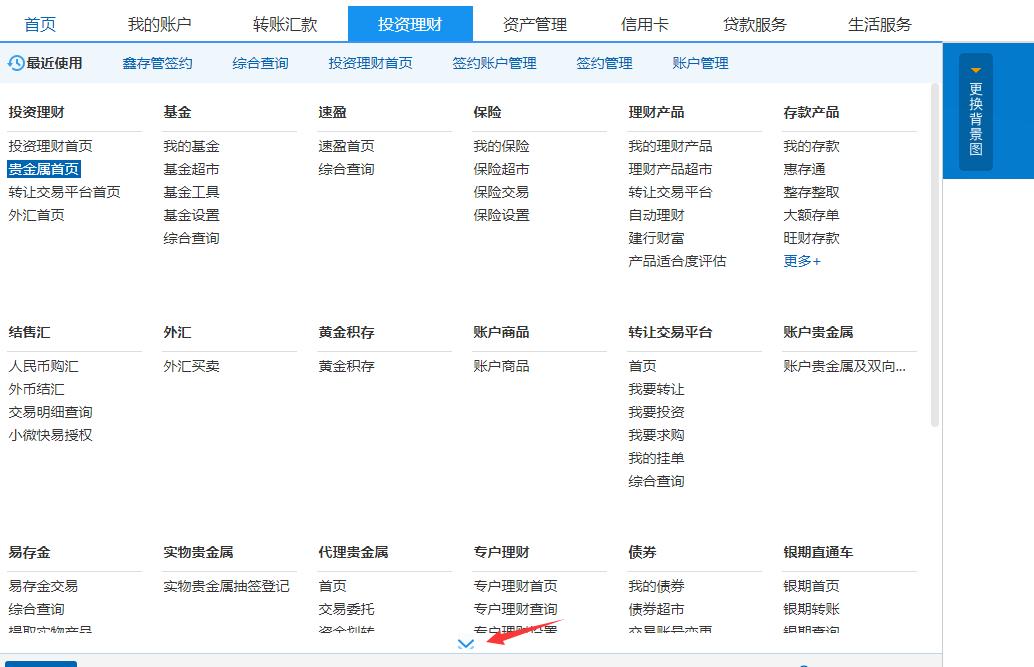Open 保险超市 under 保险
The width and height of the screenshot is (1034, 667).
[x=501, y=168]
